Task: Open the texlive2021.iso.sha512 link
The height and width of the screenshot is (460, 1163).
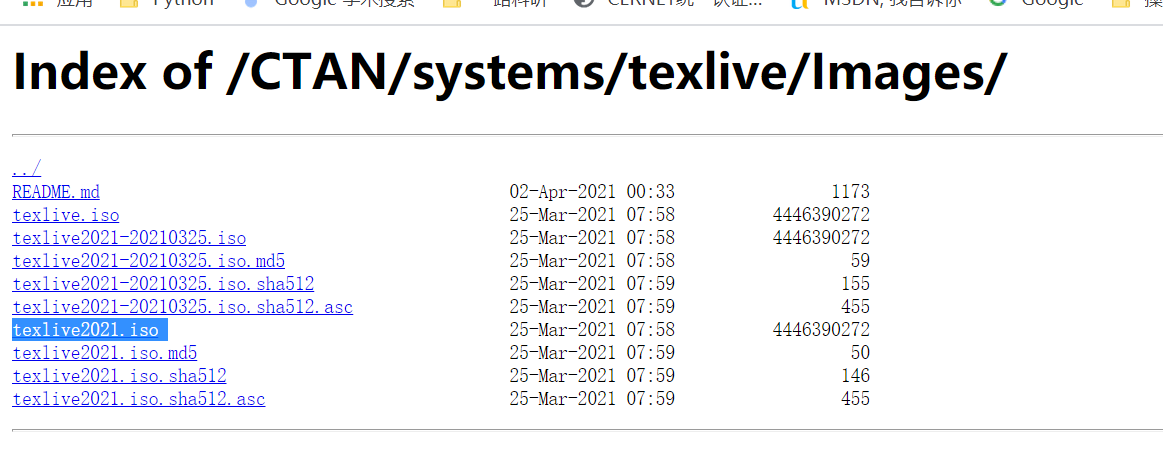Action: pyautogui.click(x=119, y=376)
